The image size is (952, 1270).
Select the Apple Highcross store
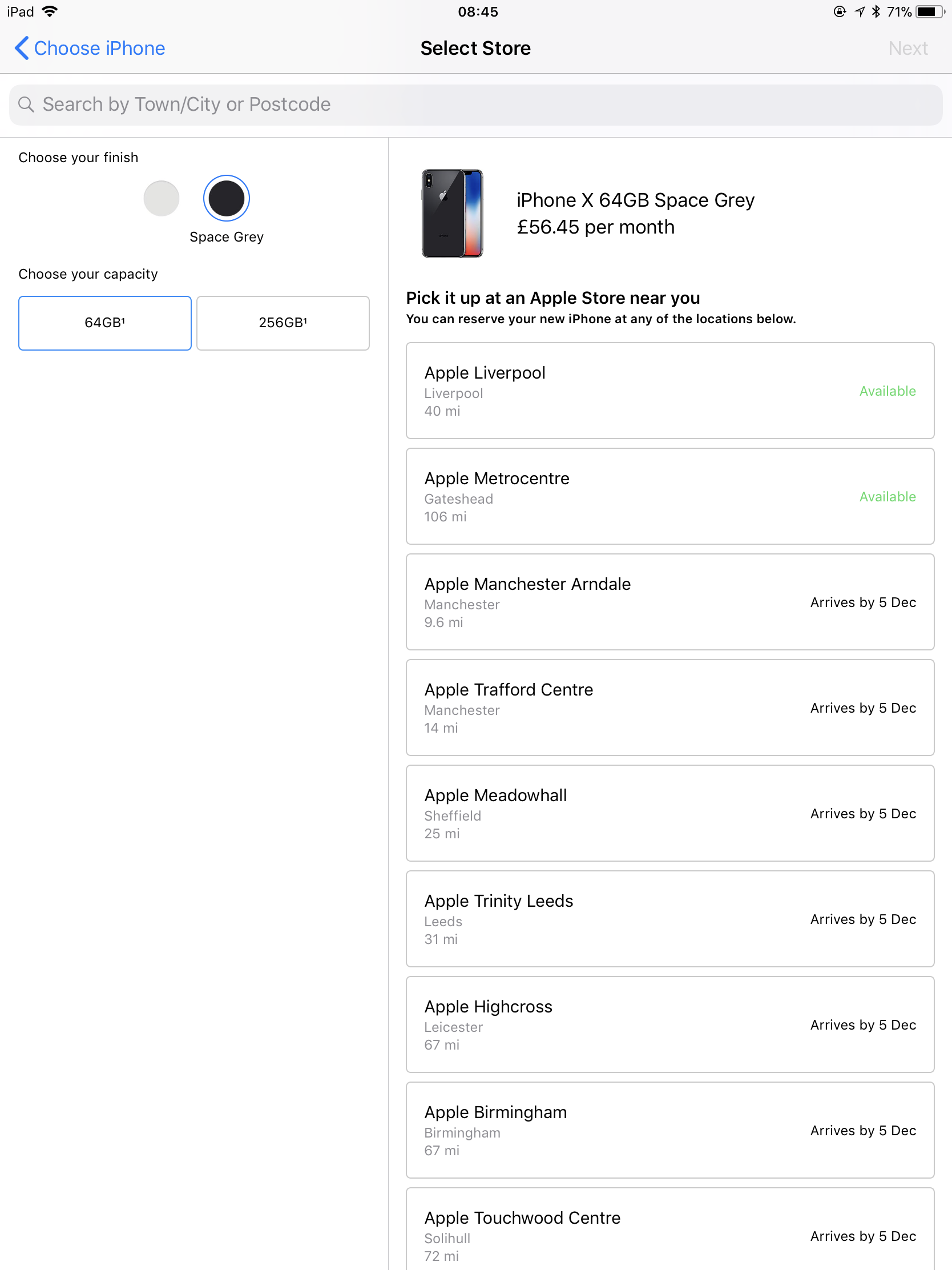669,1024
